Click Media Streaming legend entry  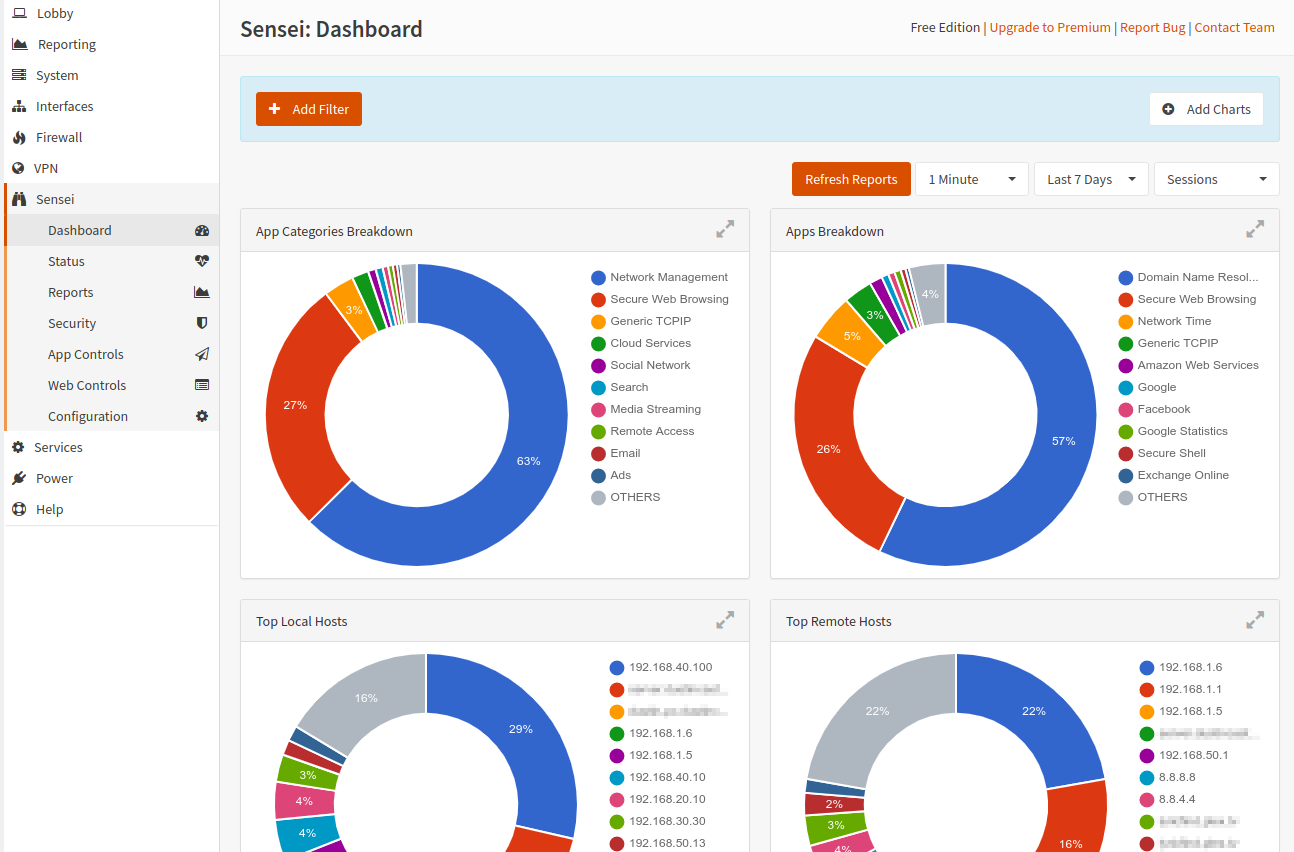645,409
